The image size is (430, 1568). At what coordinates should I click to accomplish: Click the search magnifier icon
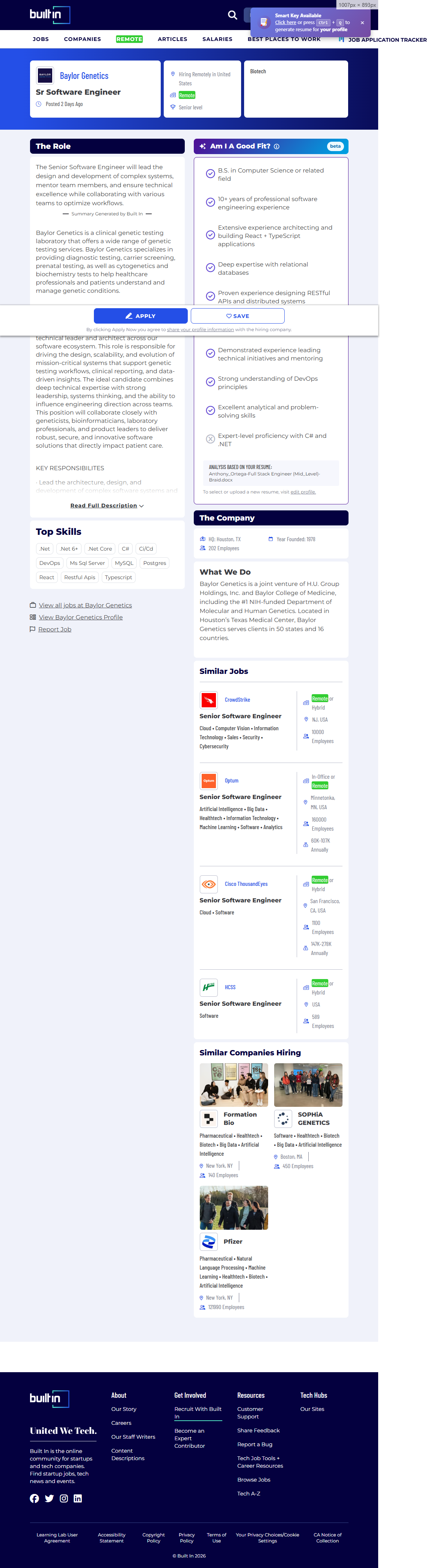(x=232, y=15)
